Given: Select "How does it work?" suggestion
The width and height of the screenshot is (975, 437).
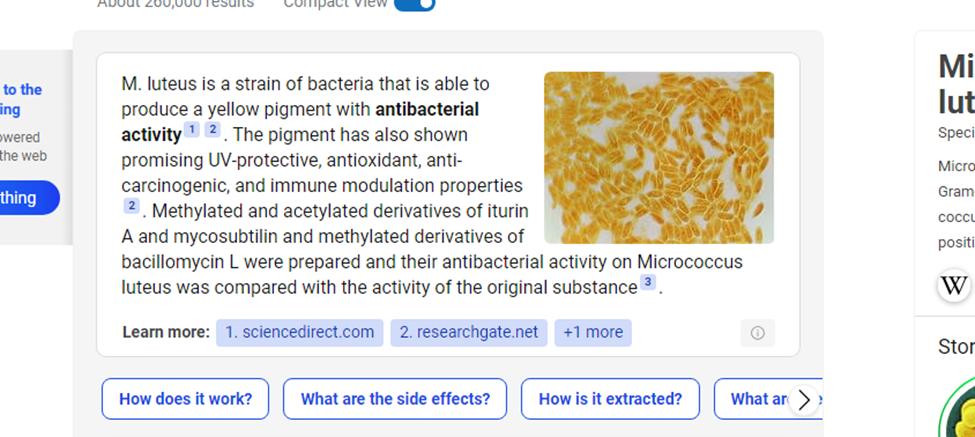Looking at the screenshot, I should (185, 399).
